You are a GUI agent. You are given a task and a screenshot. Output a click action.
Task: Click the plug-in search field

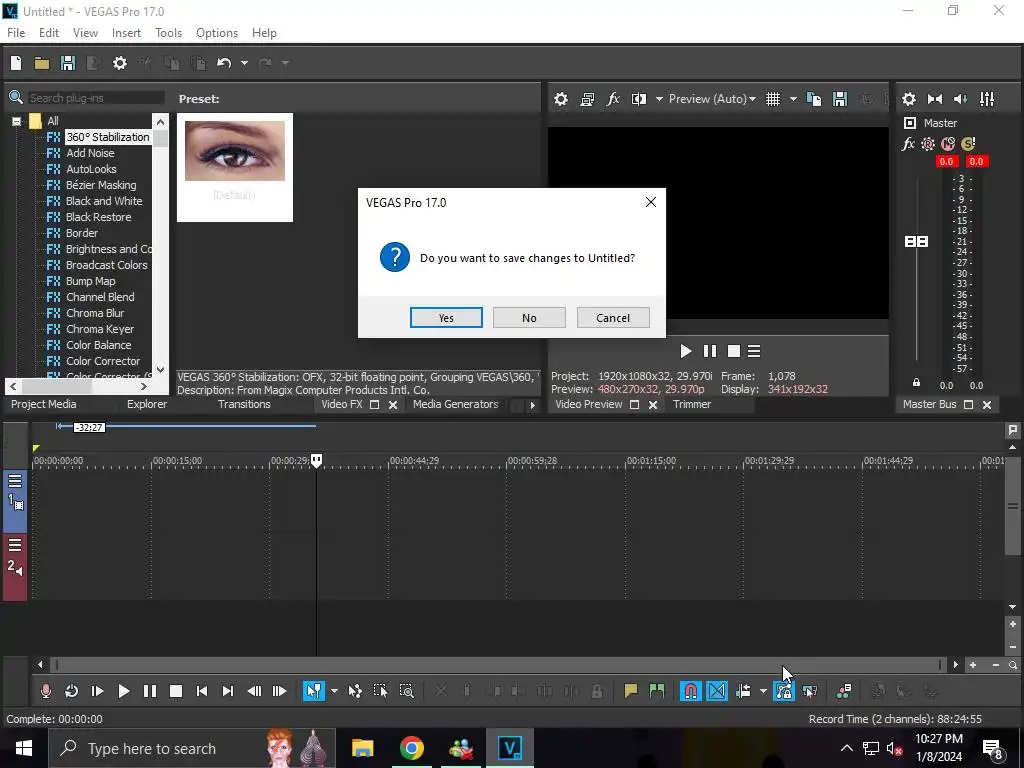(95, 98)
